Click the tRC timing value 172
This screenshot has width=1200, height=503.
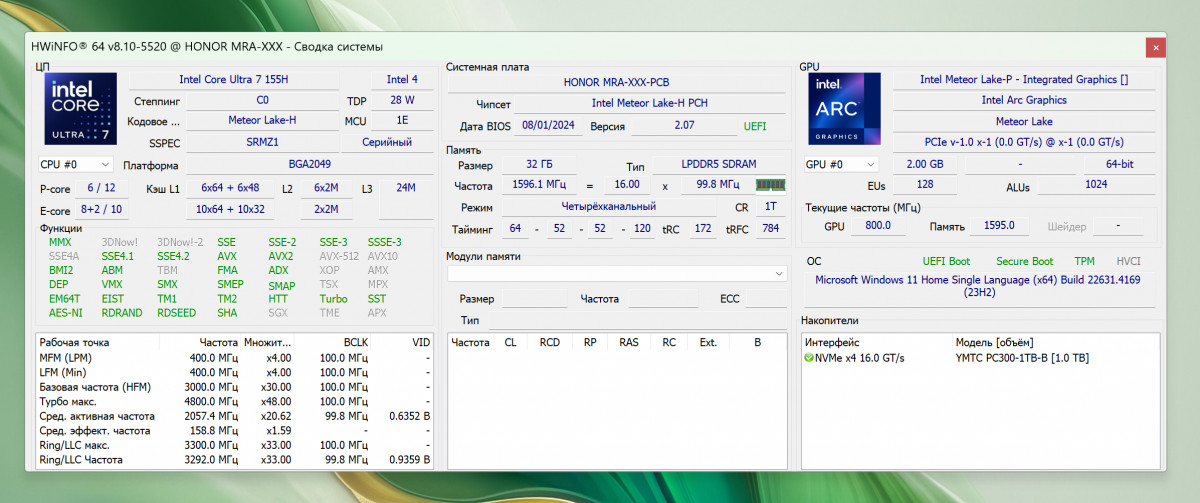pos(703,229)
